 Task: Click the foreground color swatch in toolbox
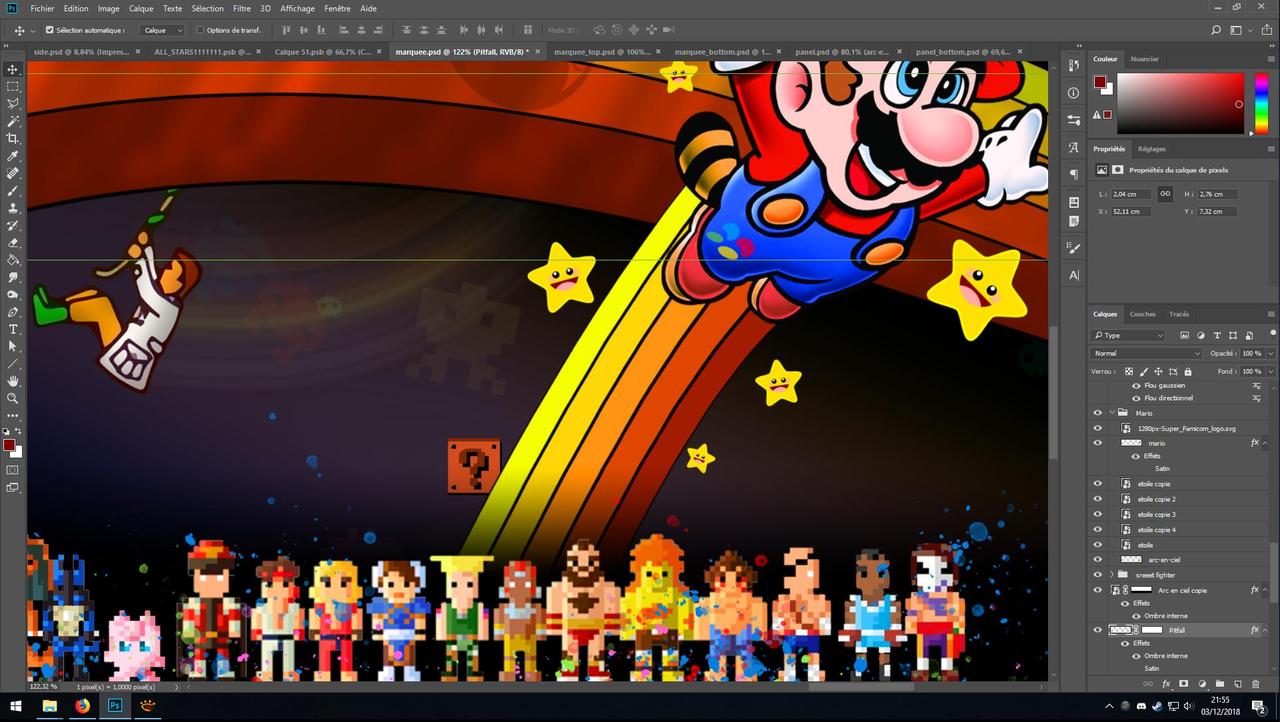[x=9, y=445]
